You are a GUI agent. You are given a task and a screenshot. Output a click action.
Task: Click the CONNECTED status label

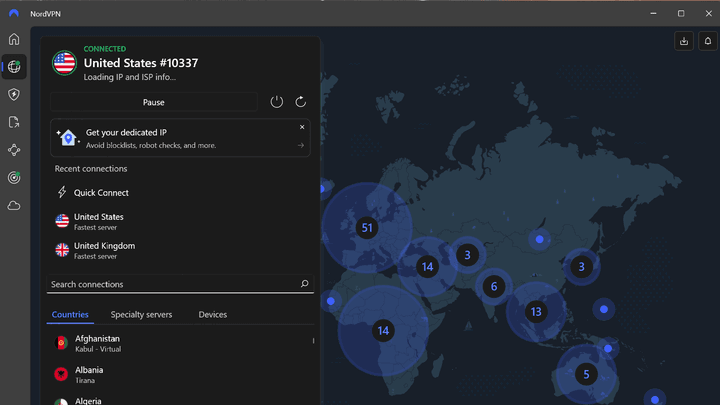(105, 49)
